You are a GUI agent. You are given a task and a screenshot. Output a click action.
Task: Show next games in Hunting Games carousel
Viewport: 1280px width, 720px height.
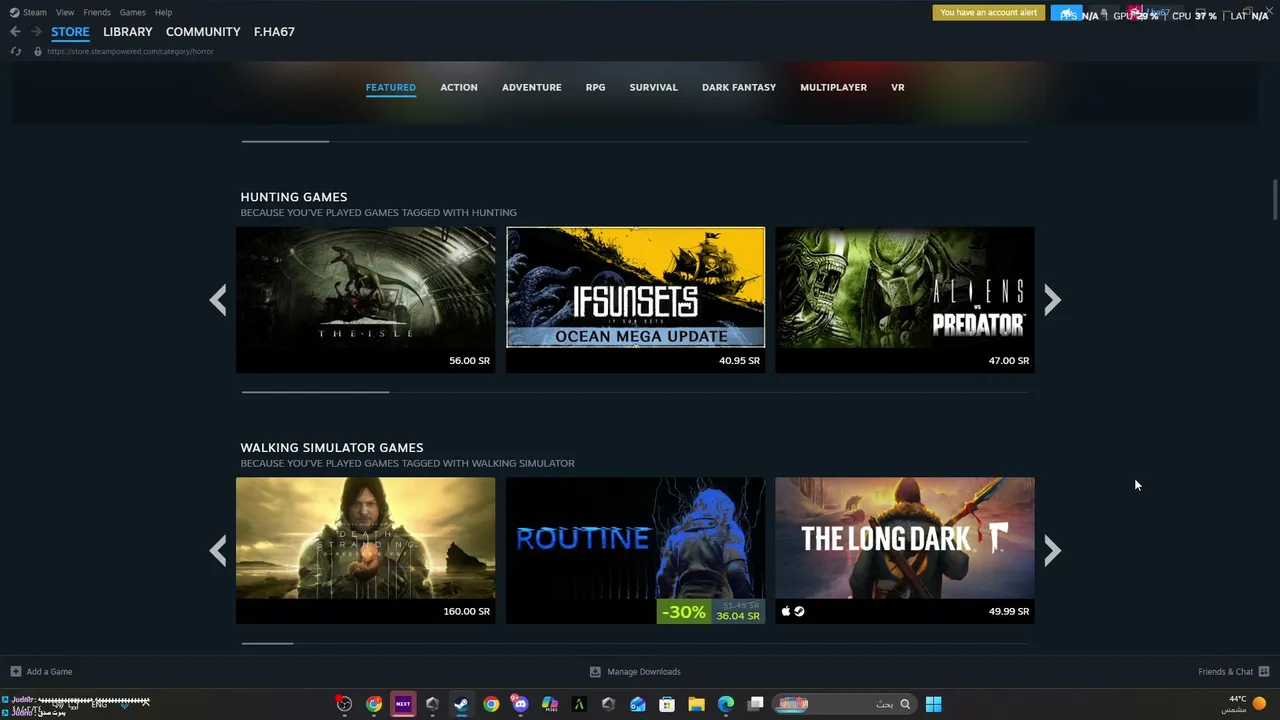pyautogui.click(x=1052, y=300)
